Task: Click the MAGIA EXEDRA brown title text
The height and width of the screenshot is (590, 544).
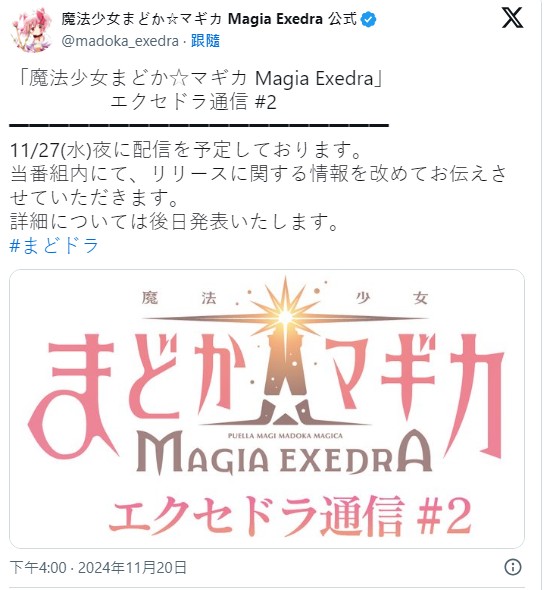Action: click(x=284, y=453)
